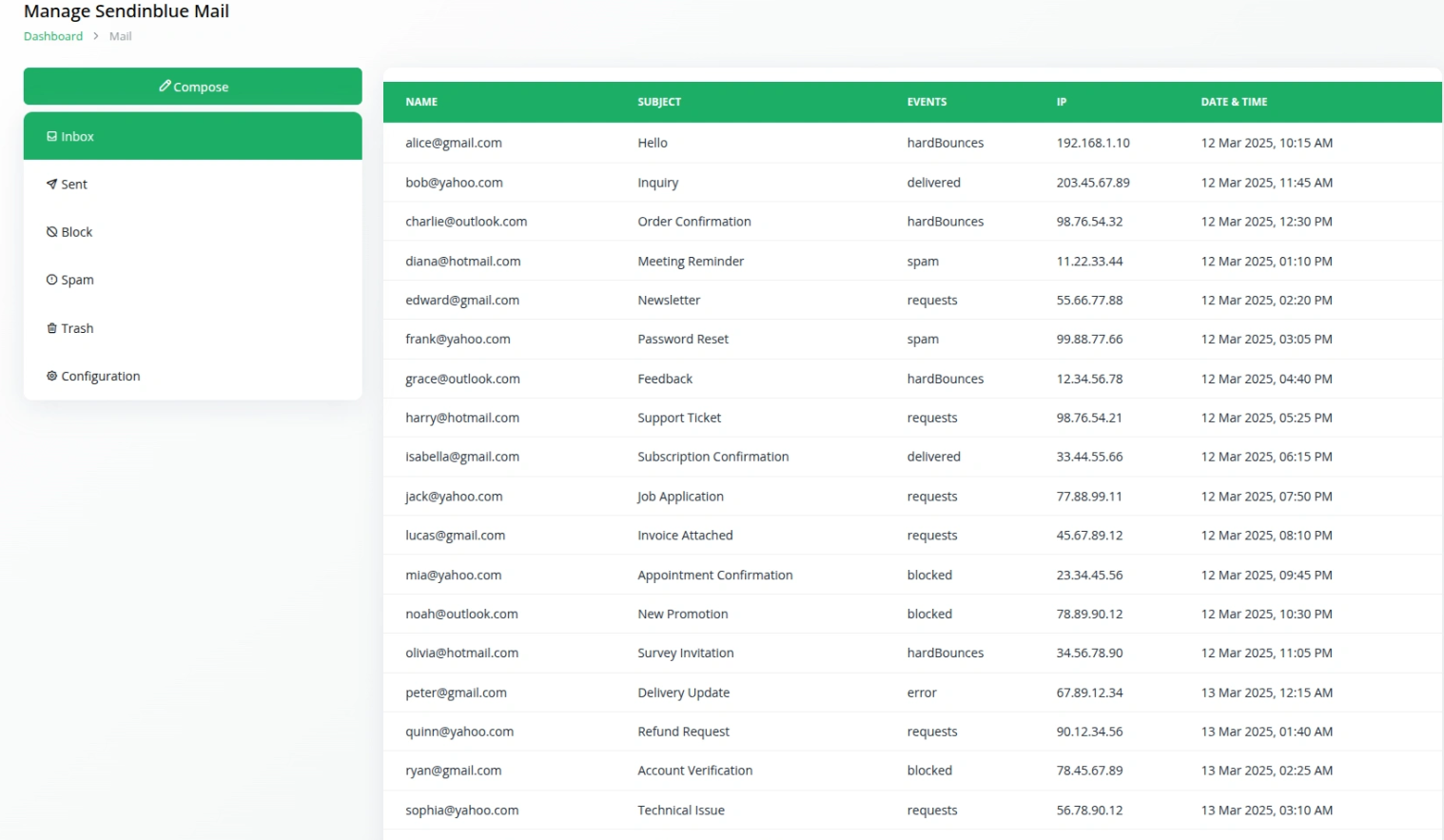The image size is (1444, 840).
Task: Click the Compose button
Action: click(x=192, y=86)
